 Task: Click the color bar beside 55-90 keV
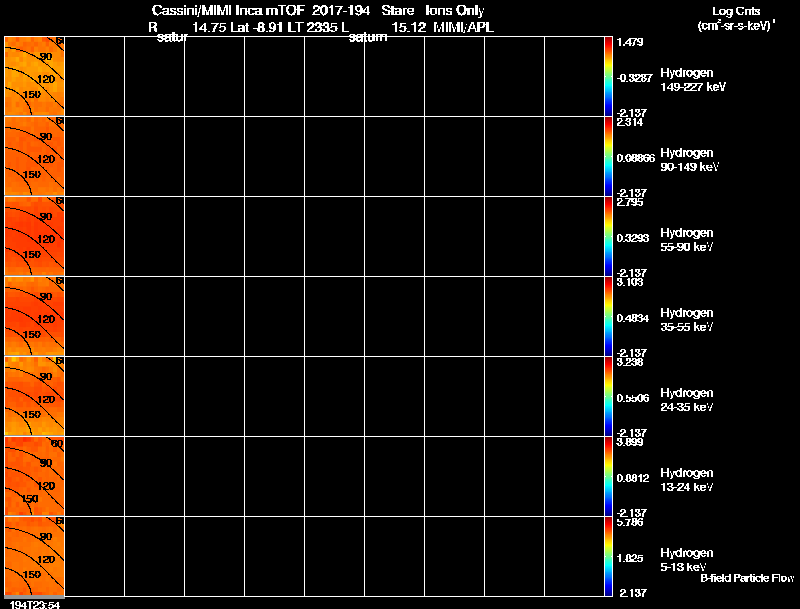[608, 236]
